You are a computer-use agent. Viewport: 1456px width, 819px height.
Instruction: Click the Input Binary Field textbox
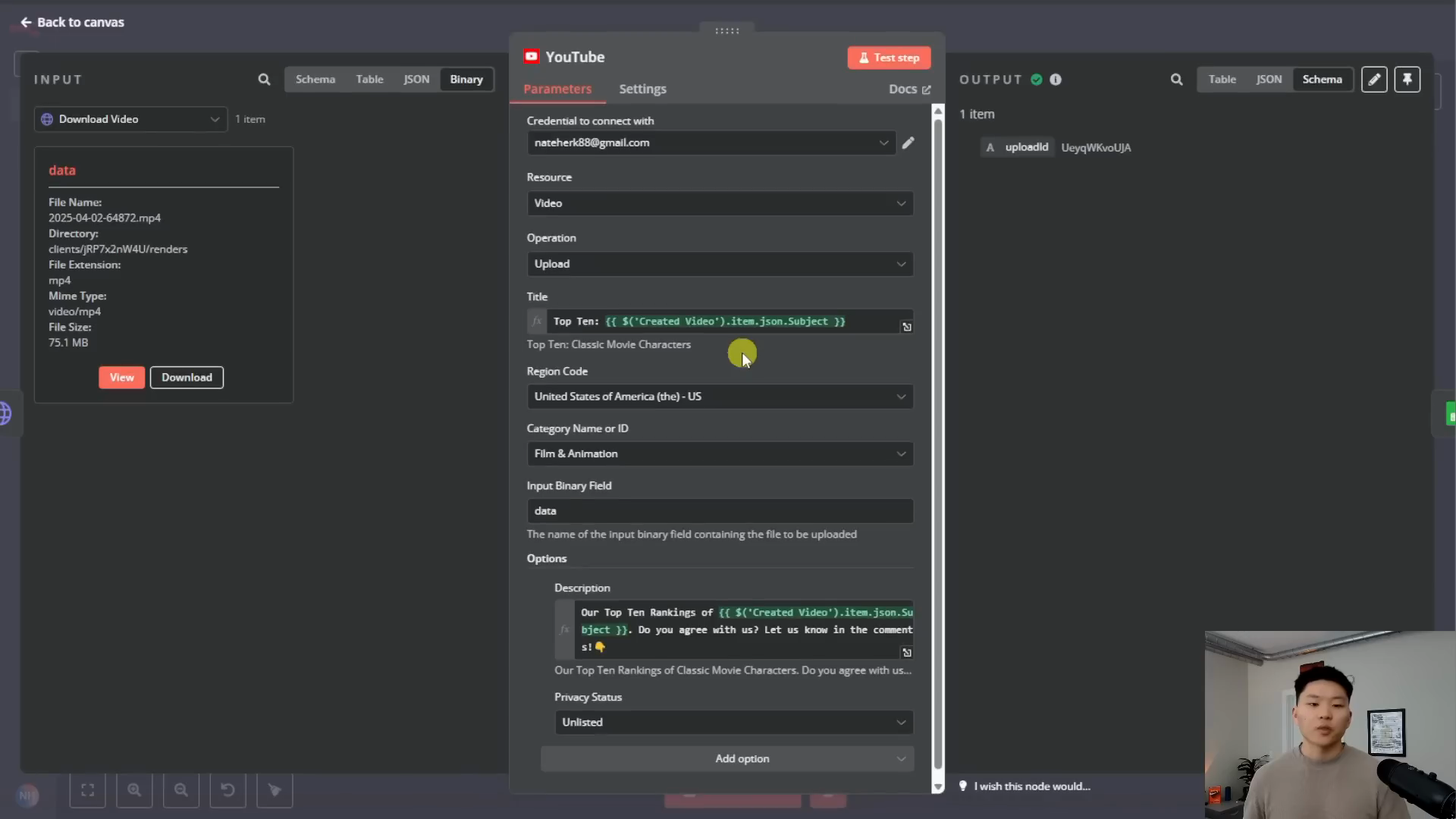[720, 511]
